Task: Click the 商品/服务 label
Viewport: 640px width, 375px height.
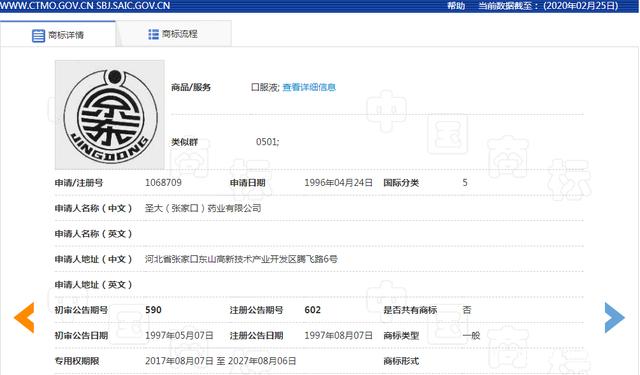Action: [x=191, y=87]
